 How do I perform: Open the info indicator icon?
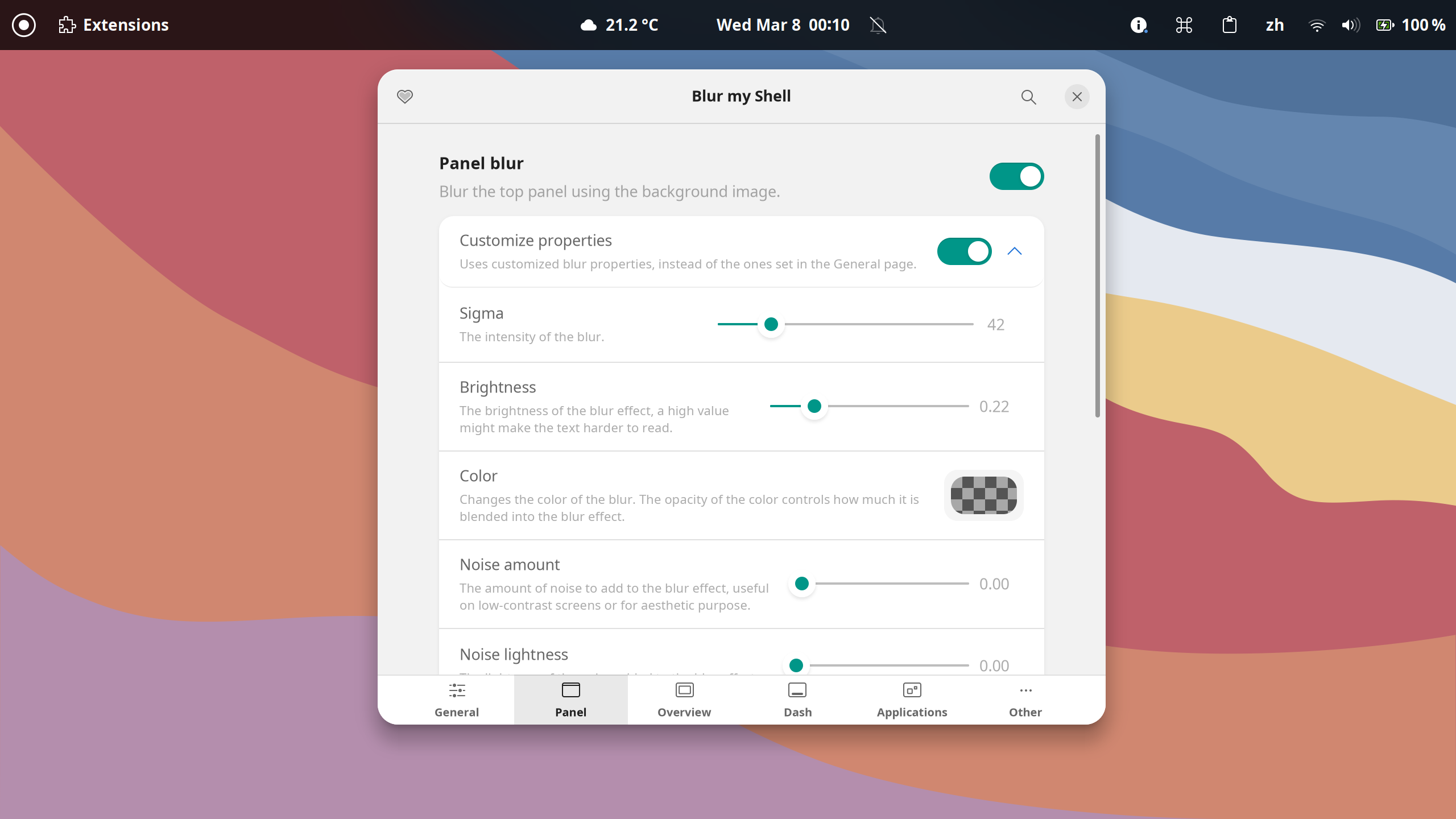point(1138,25)
